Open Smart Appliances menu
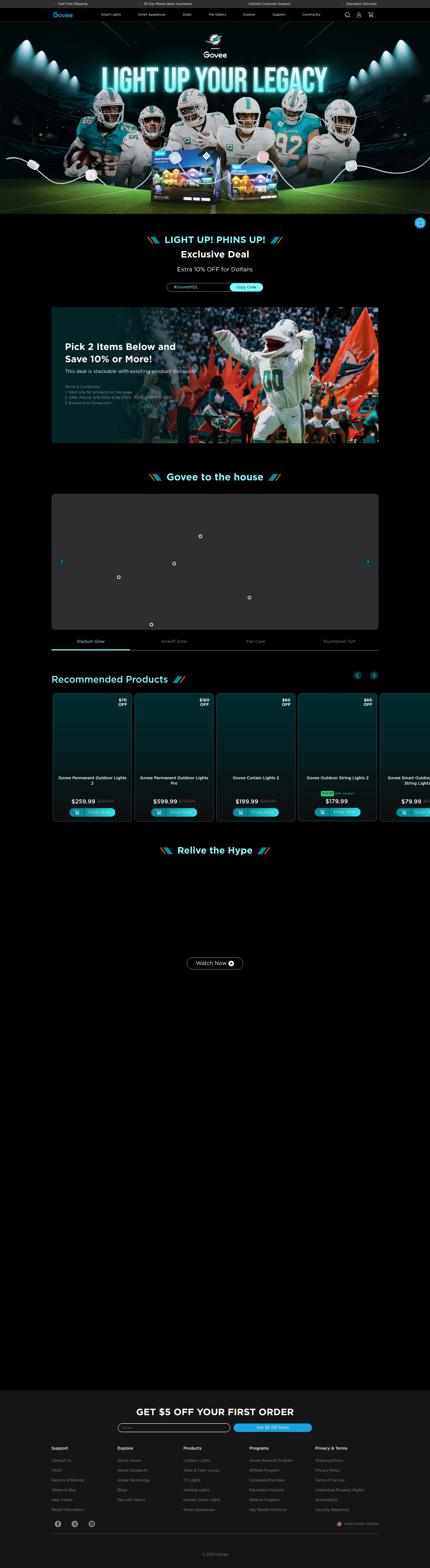Image resolution: width=430 pixels, height=1568 pixels. 152,15
